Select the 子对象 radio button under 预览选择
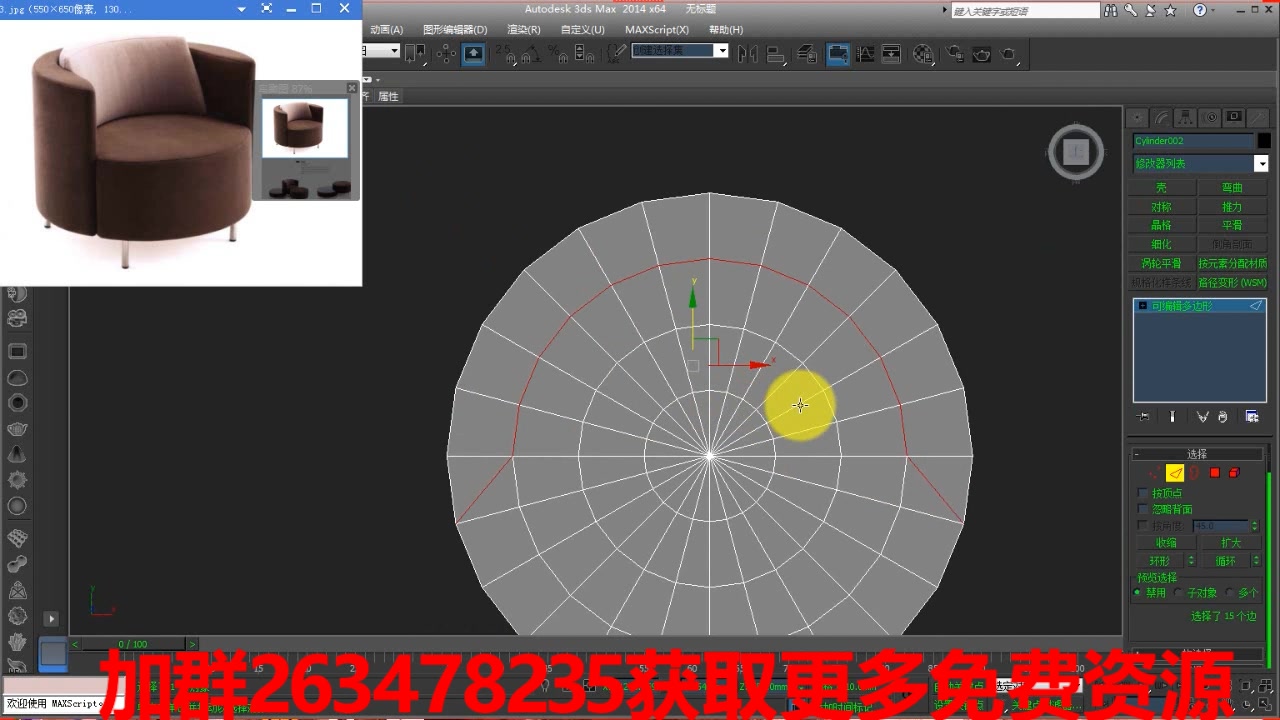1280x720 pixels. pos(1177,592)
